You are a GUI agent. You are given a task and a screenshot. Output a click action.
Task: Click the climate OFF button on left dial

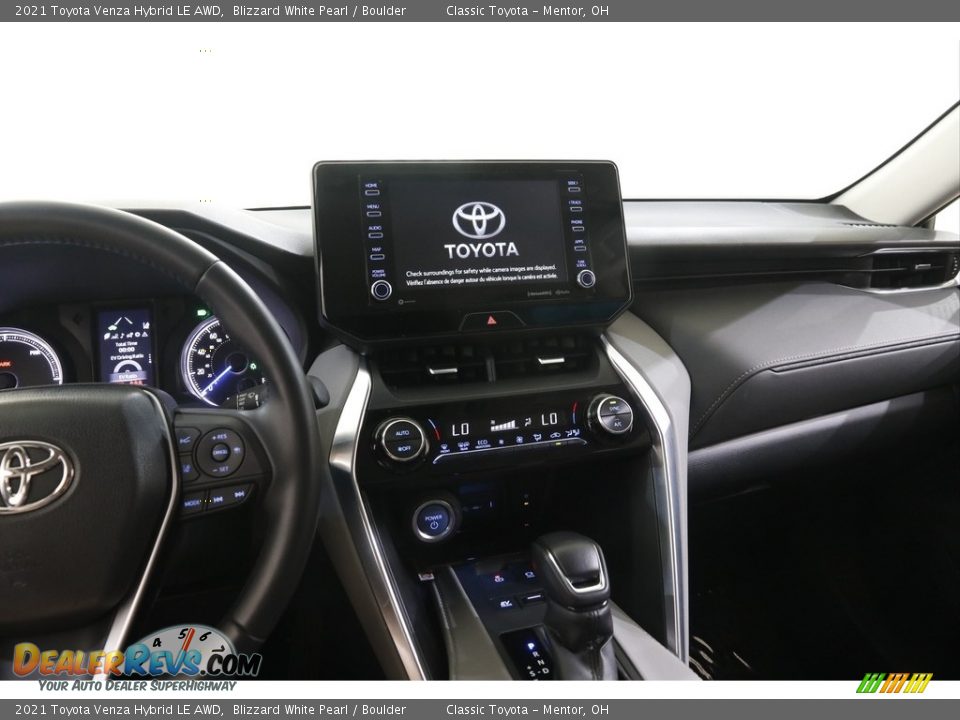point(404,449)
